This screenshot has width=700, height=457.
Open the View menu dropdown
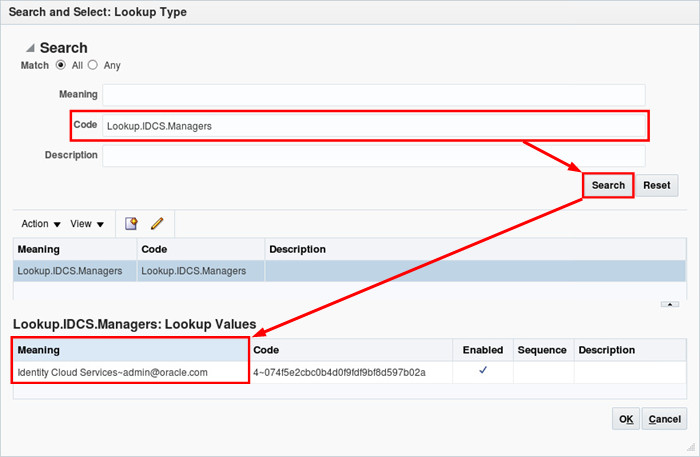coord(88,224)
